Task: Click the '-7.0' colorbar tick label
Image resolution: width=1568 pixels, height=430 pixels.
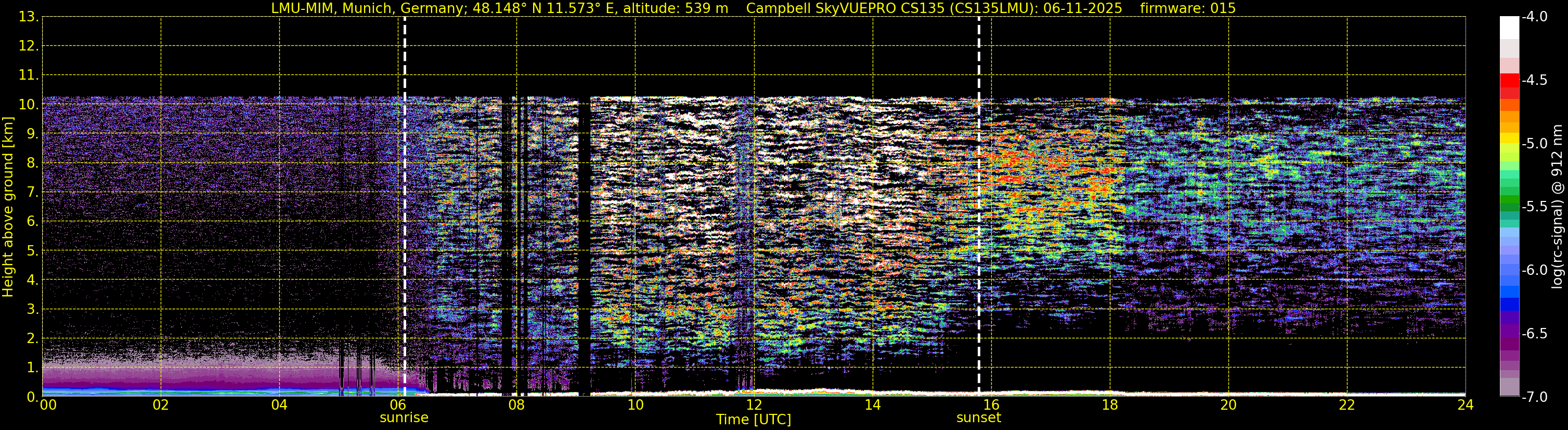Action: coord(1535,397)
